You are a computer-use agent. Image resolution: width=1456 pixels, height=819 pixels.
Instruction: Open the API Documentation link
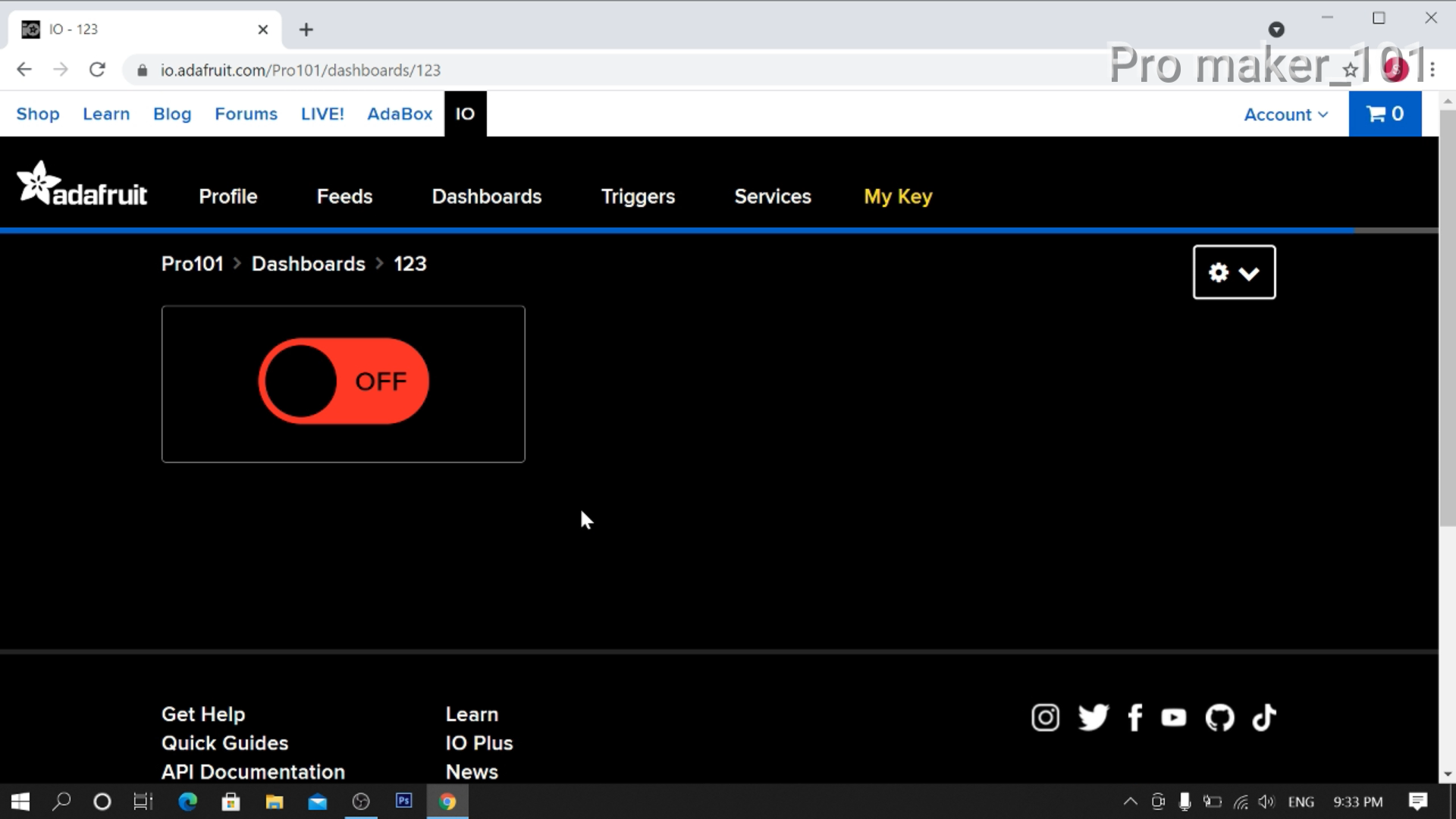(253, 771)
